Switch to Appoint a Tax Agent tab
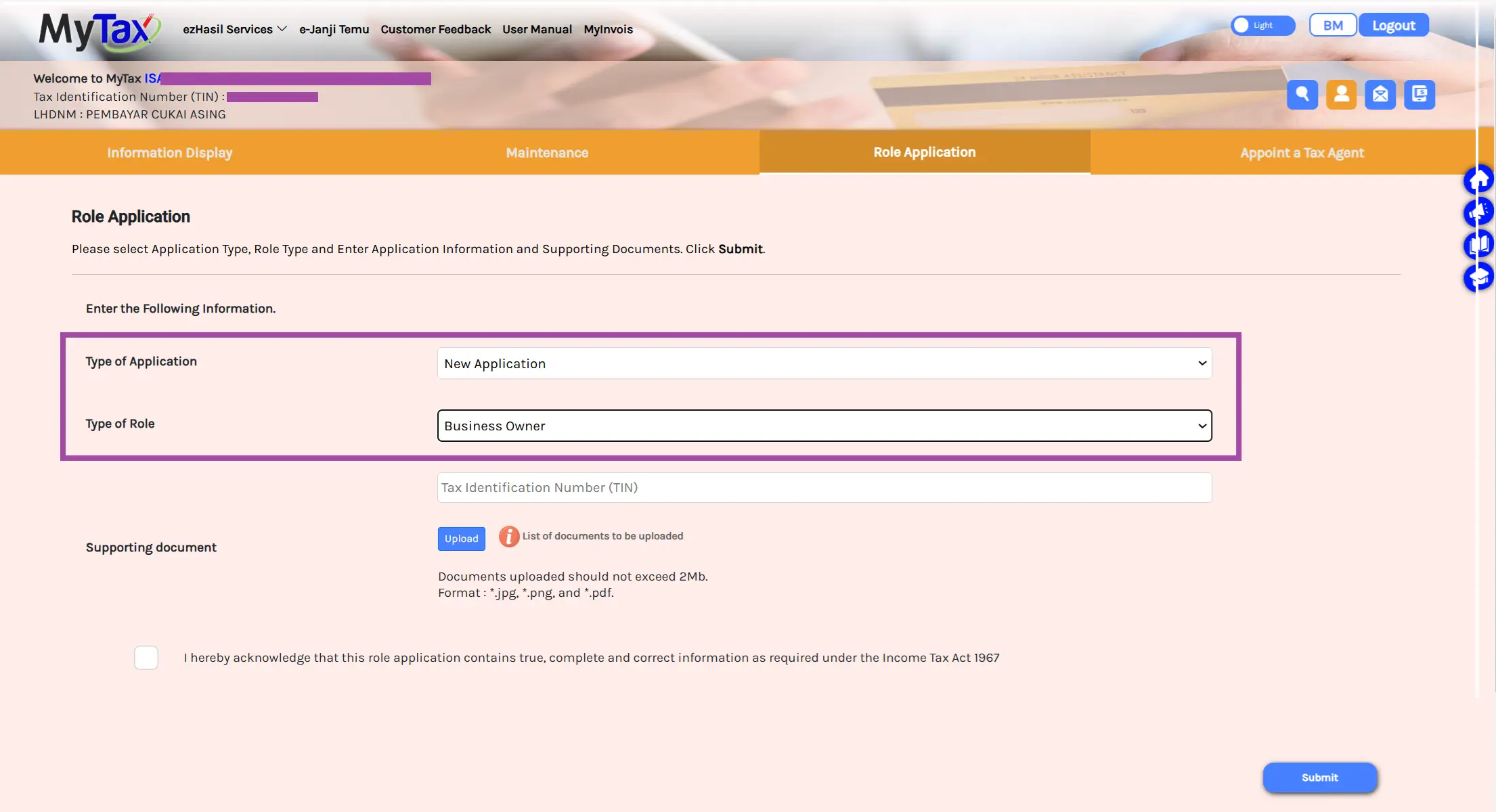The image size is (1496, 812). coord(1302,153)
